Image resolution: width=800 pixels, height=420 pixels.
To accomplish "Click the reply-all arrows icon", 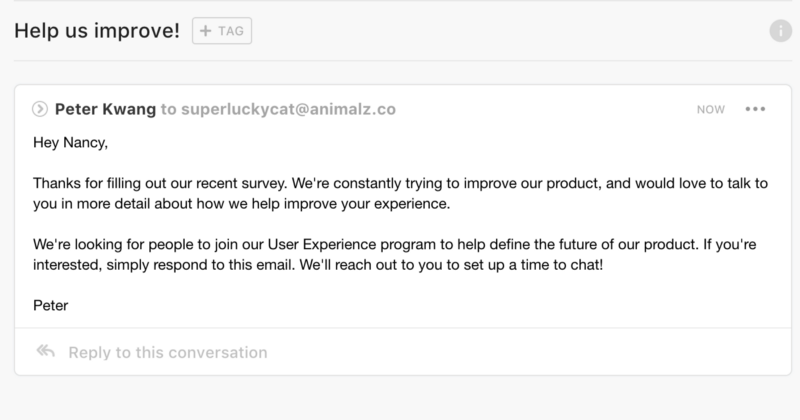I will click(45, 352).
